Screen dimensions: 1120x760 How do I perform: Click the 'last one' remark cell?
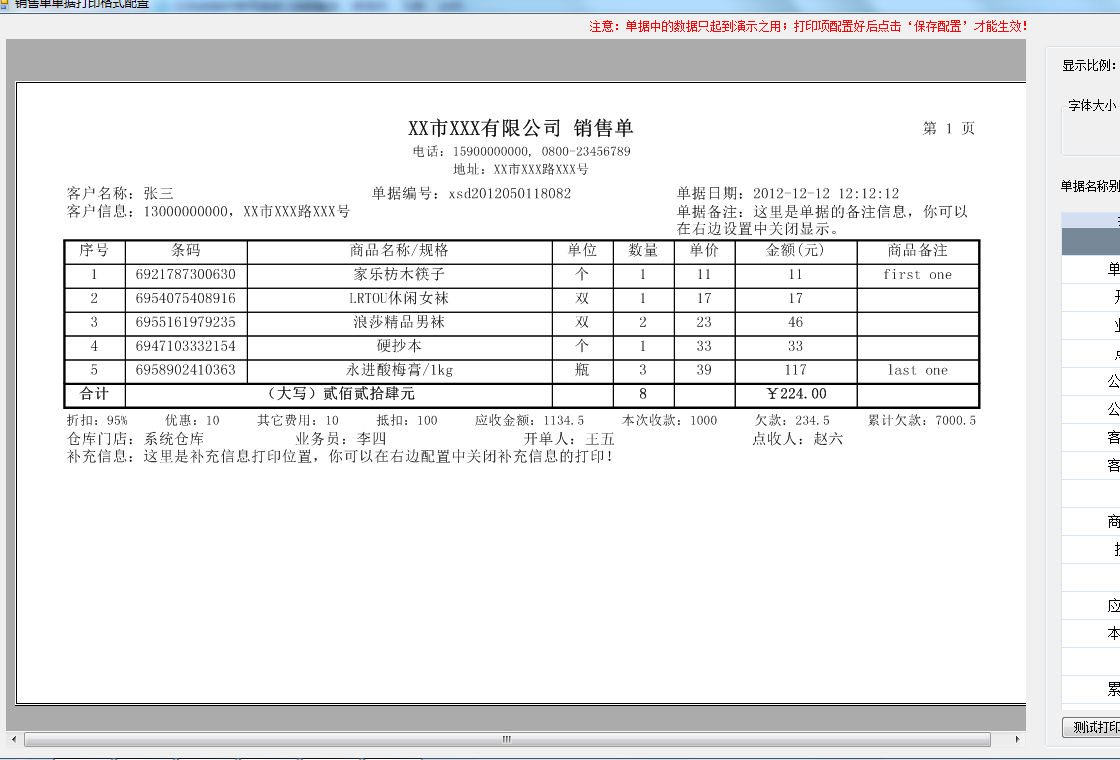(917, 370)
